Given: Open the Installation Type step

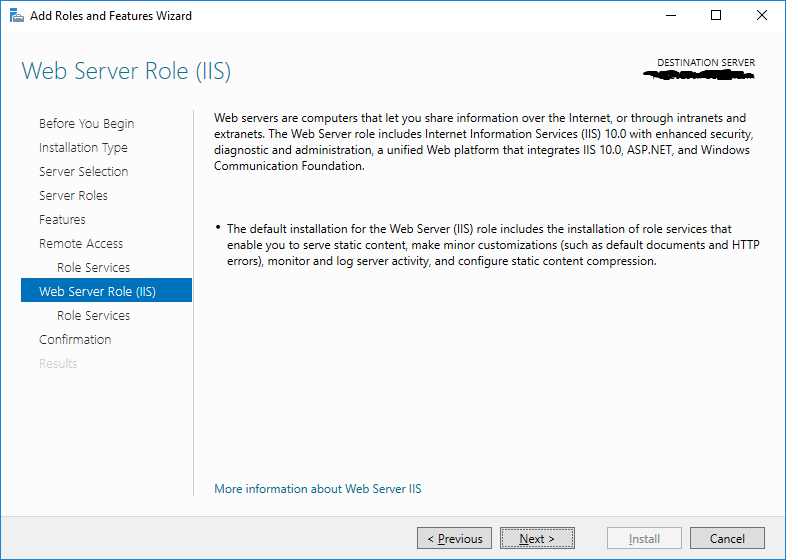Looking at the screenshot, I should (x=83, y=147).
